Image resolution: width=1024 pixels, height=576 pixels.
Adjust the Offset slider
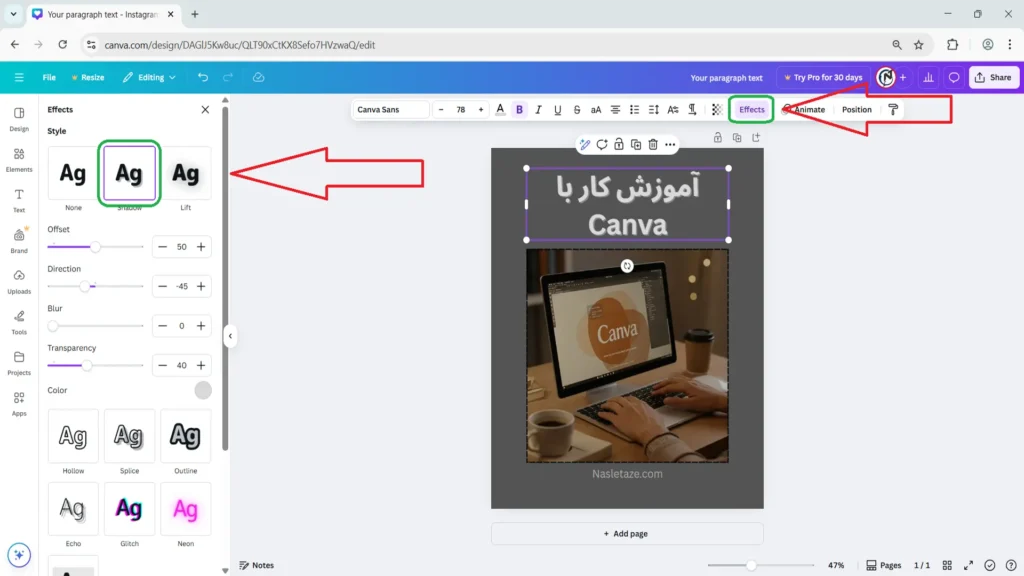(x=95, y=247)
